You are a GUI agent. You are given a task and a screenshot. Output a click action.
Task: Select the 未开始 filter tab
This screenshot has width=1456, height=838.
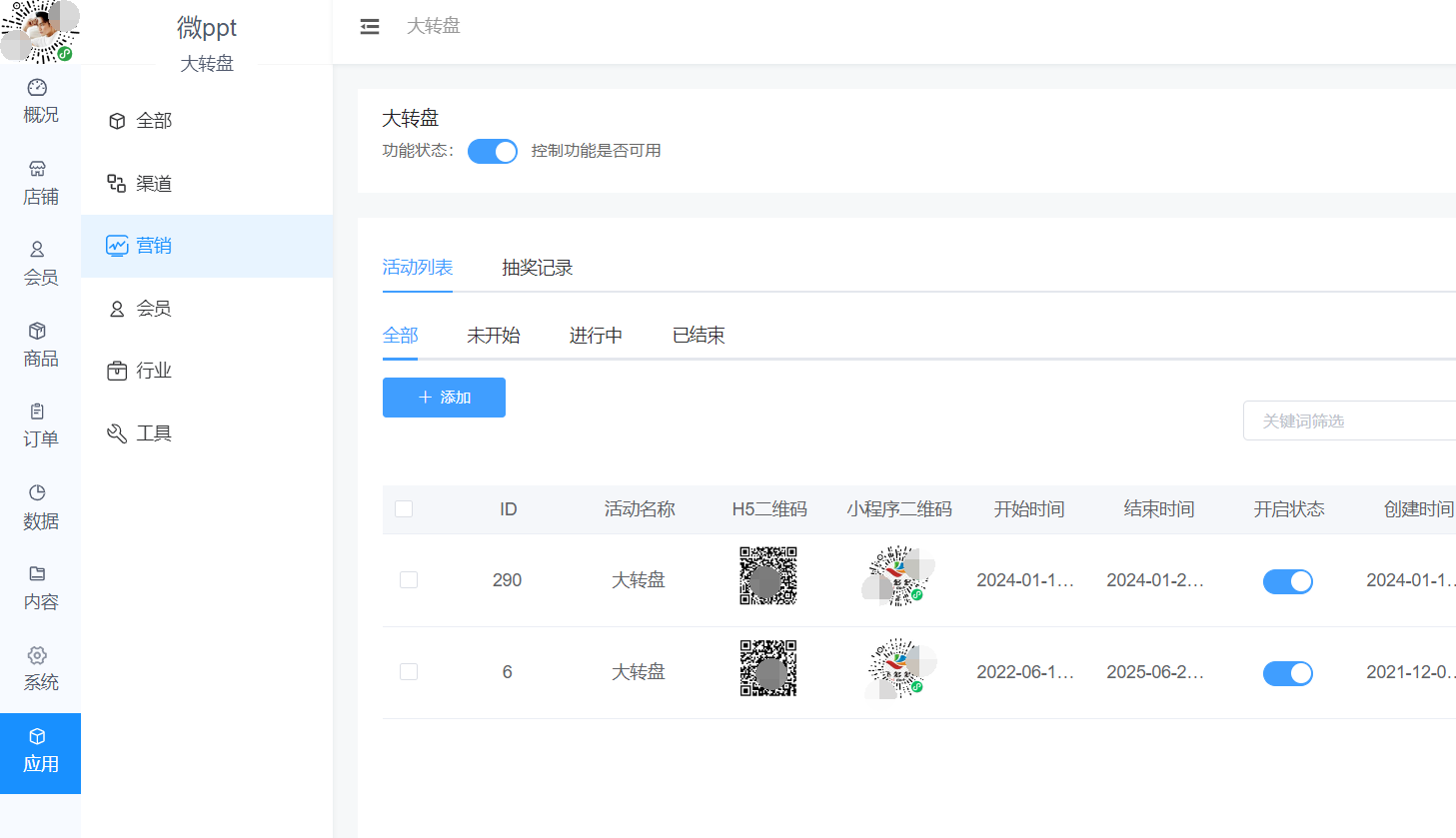(494, 336)
